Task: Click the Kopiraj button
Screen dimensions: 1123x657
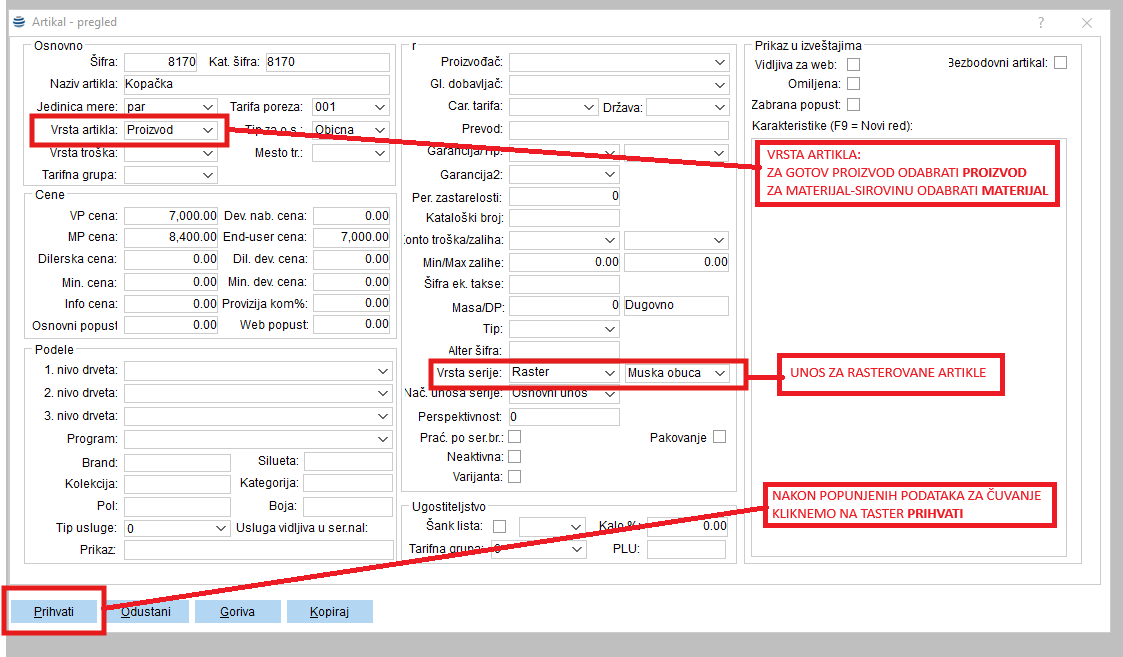Action: pos(329,611)
